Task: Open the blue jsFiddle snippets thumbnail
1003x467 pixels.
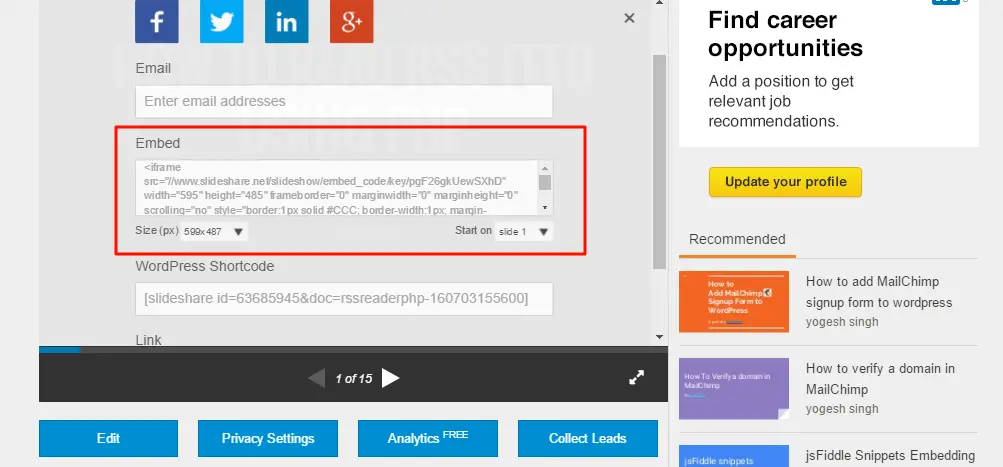Action: click(734, 456)
